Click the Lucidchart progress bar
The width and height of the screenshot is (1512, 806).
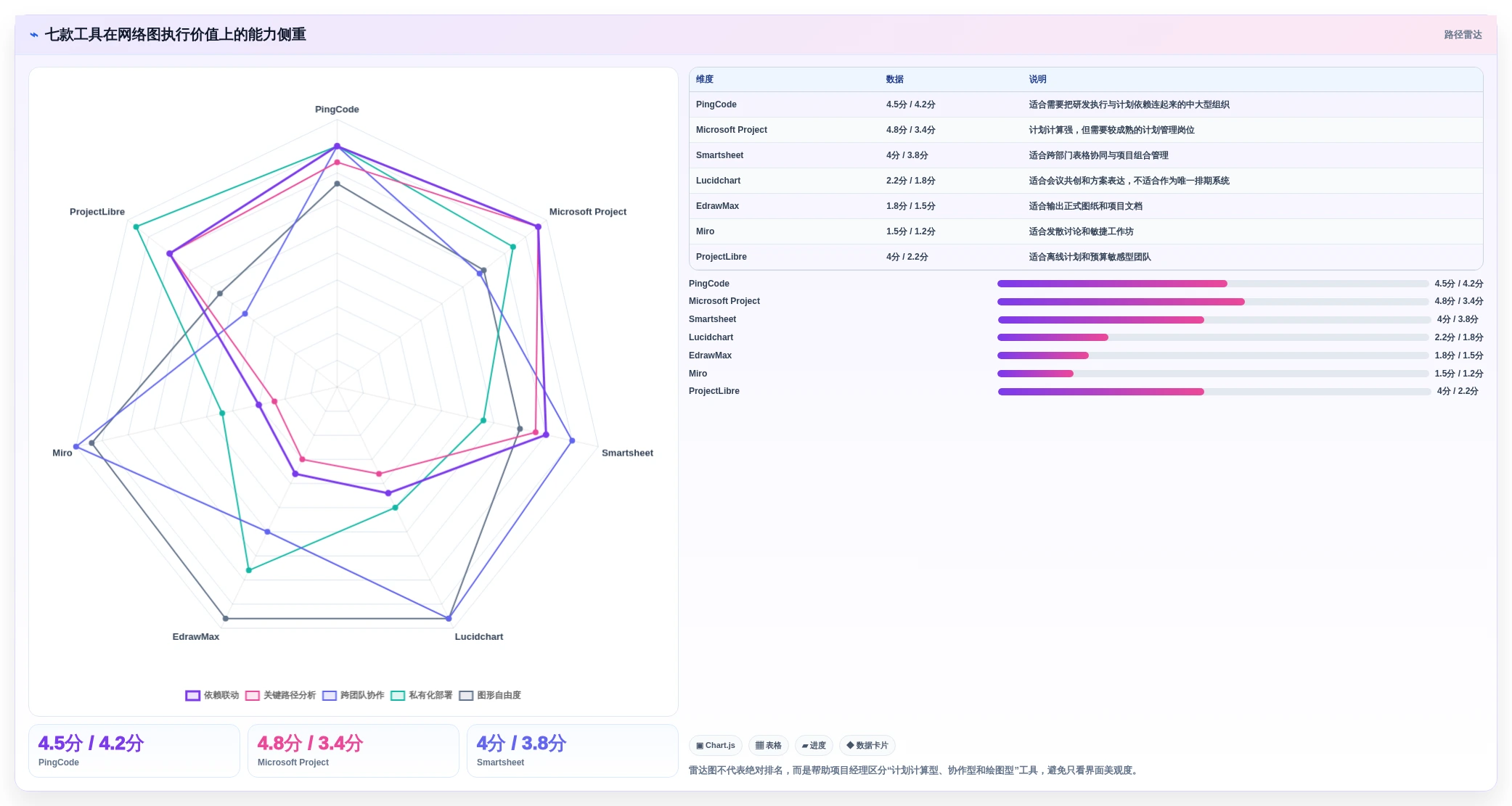1213,337
